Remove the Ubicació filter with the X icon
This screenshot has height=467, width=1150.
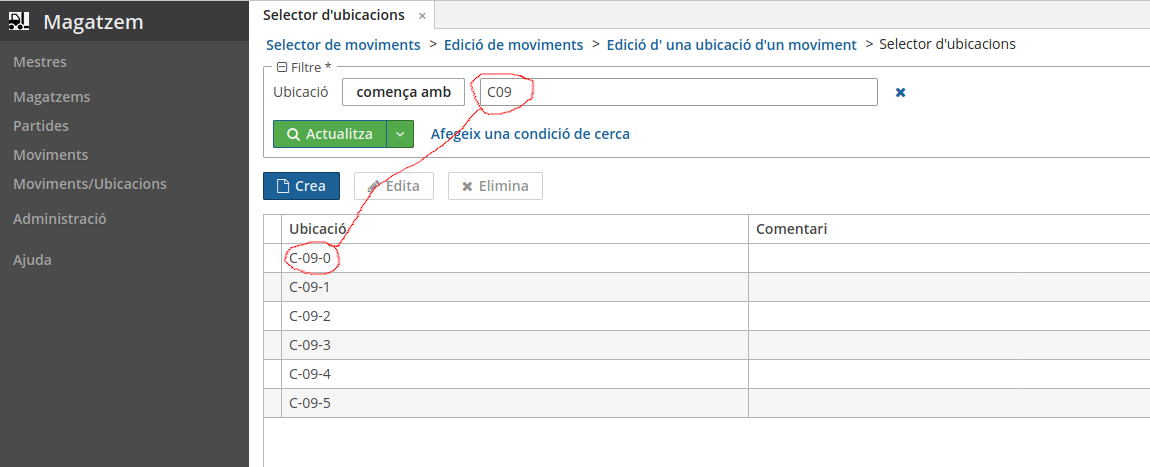(x=901, y=92)
